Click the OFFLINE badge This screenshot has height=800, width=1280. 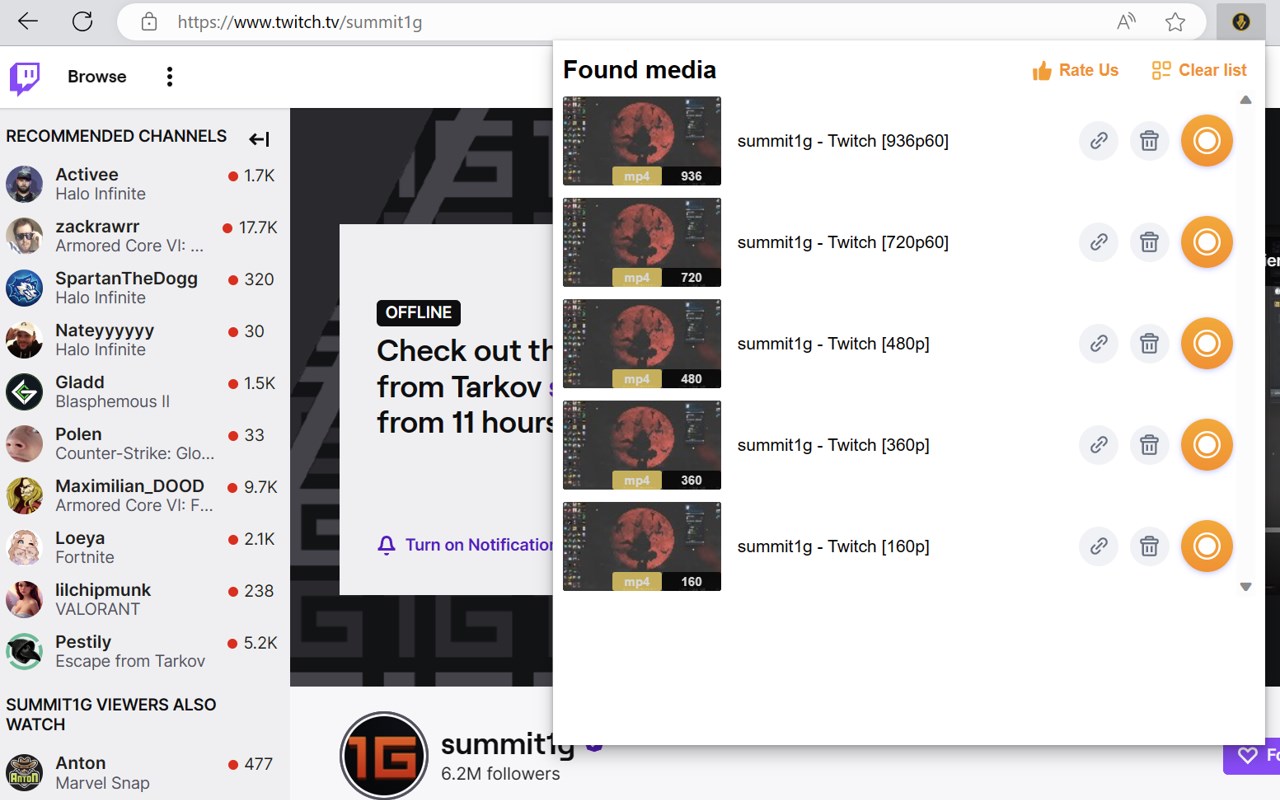418,312
